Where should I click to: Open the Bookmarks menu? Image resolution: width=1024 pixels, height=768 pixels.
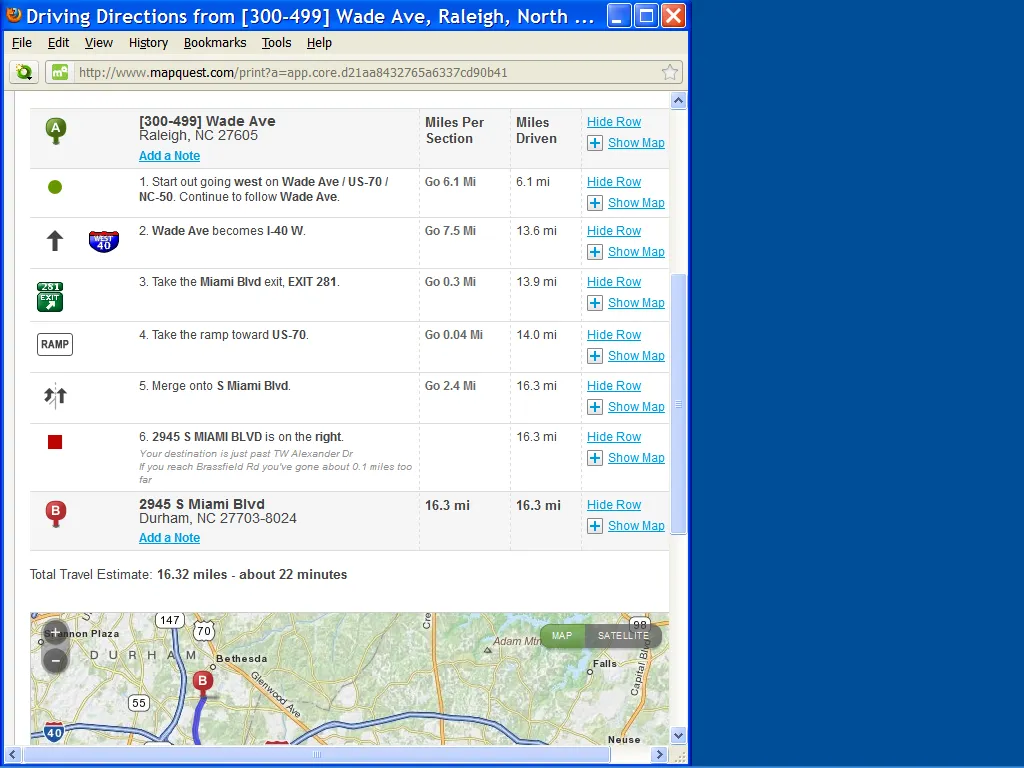pos(215,43)
